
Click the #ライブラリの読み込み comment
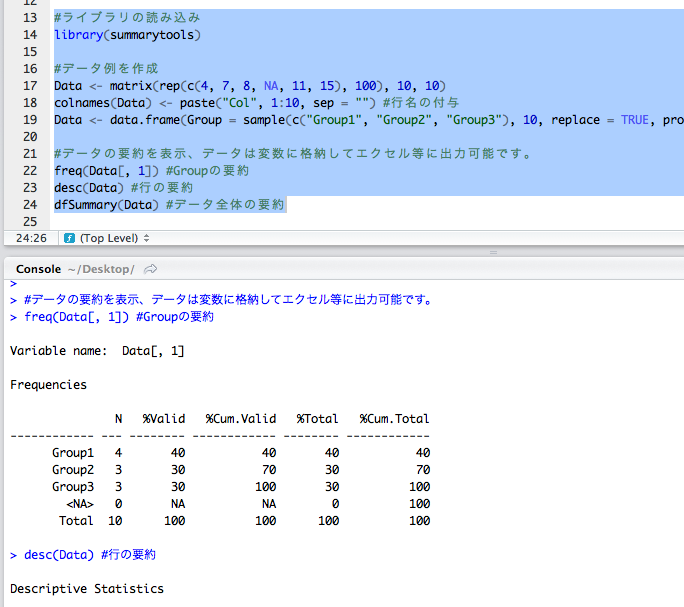[127, 18]
